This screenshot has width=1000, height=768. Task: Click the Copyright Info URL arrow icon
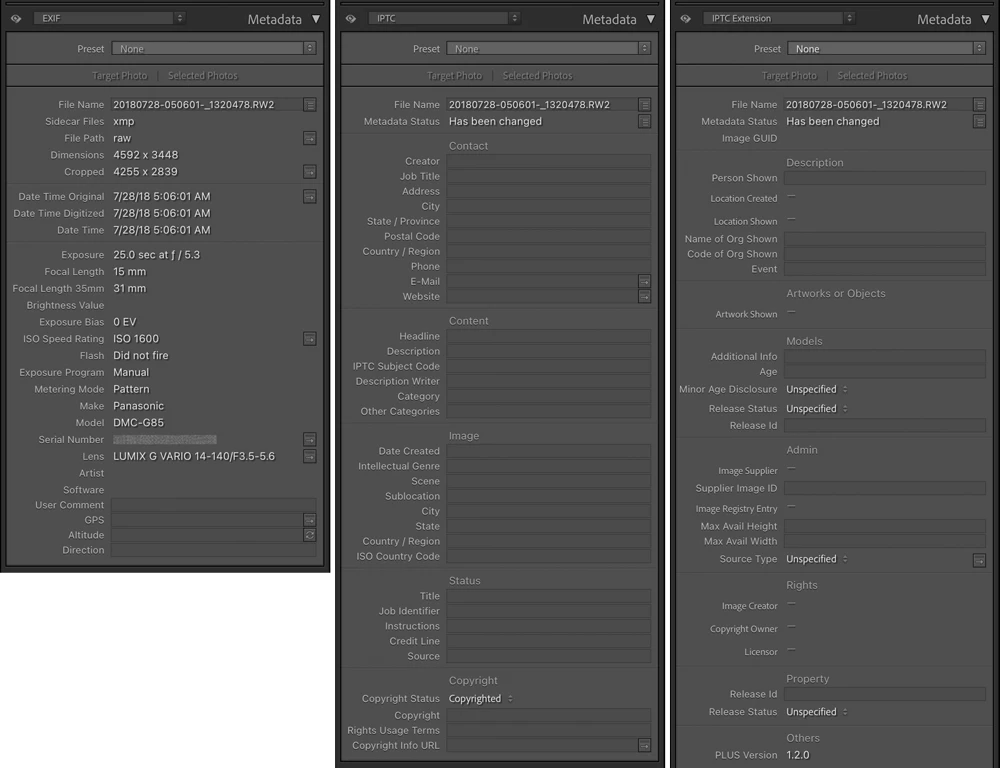[644, 745]
